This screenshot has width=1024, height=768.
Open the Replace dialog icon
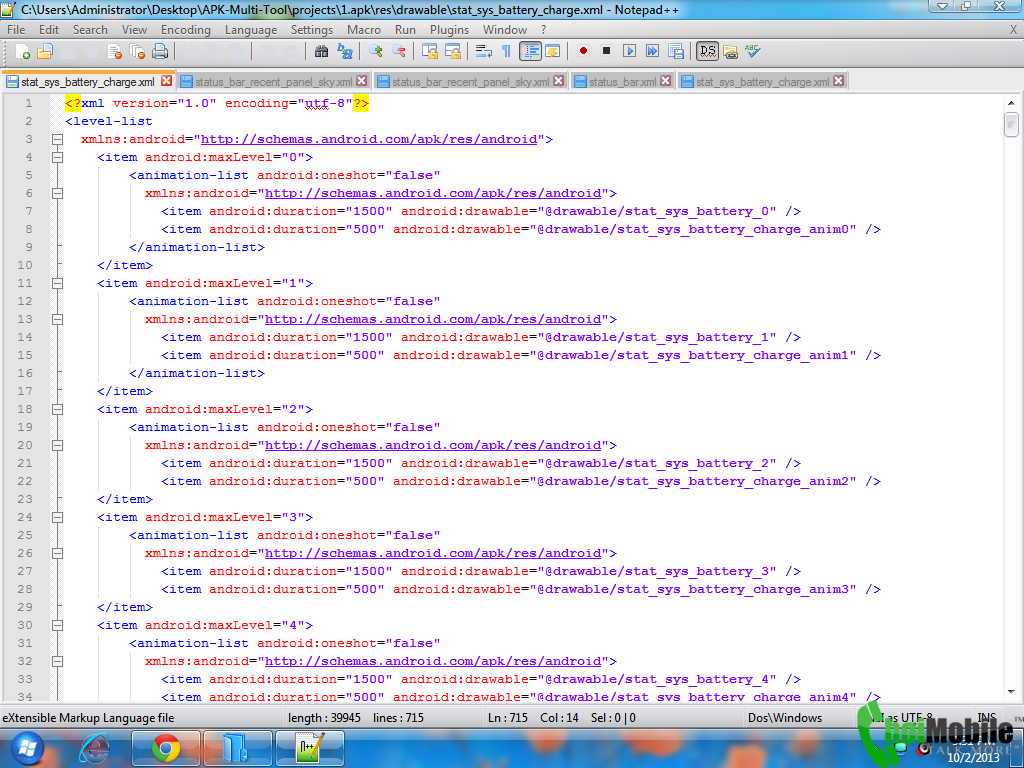tap(345, 51)
